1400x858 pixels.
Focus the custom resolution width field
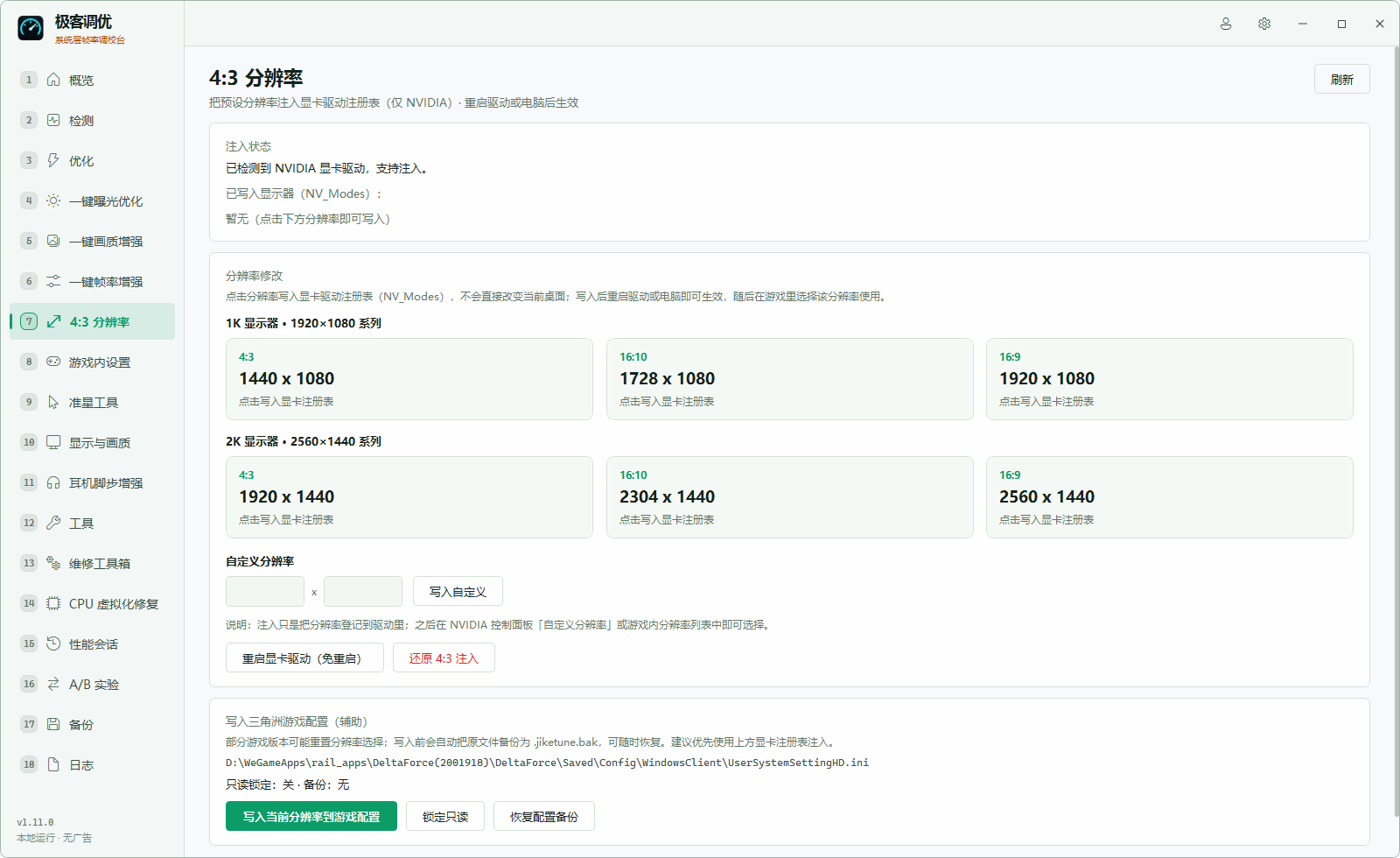pos(265,591)
